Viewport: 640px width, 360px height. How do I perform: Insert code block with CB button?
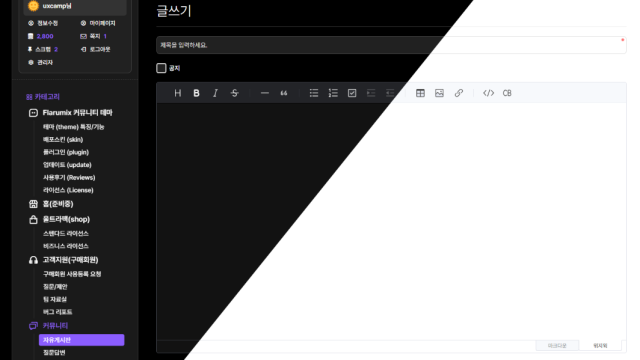[x=507, y=93]
